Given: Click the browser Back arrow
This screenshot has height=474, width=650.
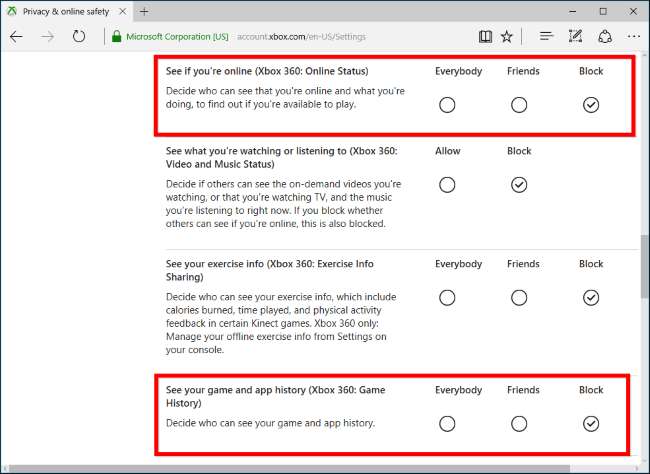Looking at the screenshot, I should (x=16, y=36).
